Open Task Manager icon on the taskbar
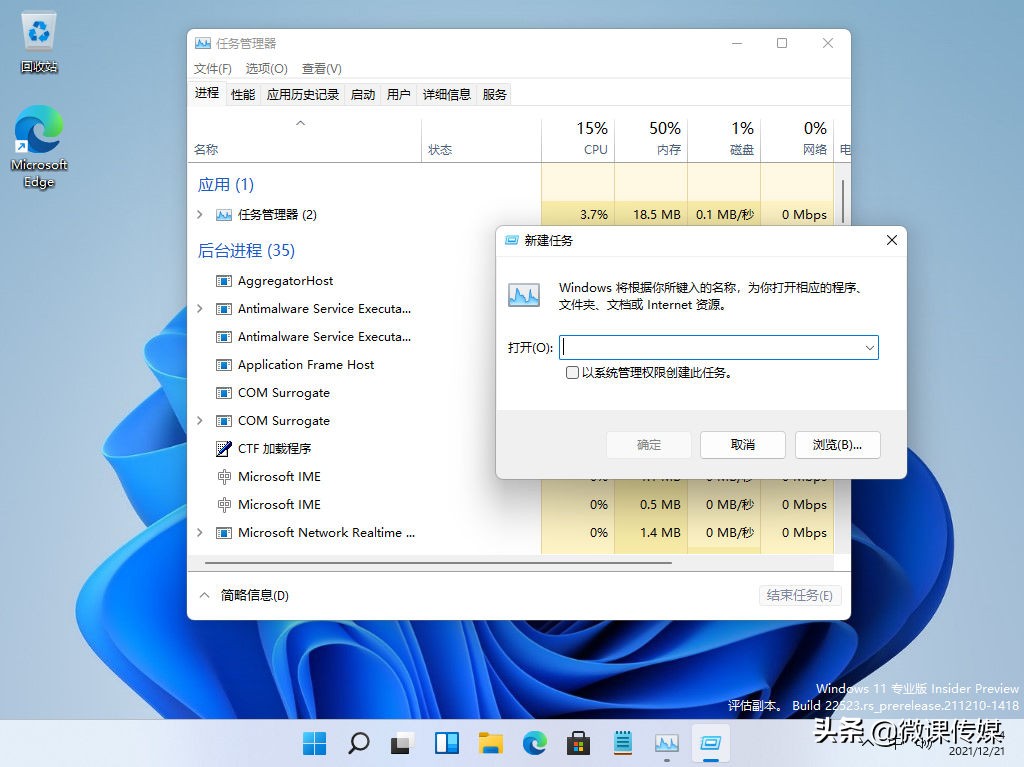Viewport: 1024px width, 767px height. [x=667, y=743]
